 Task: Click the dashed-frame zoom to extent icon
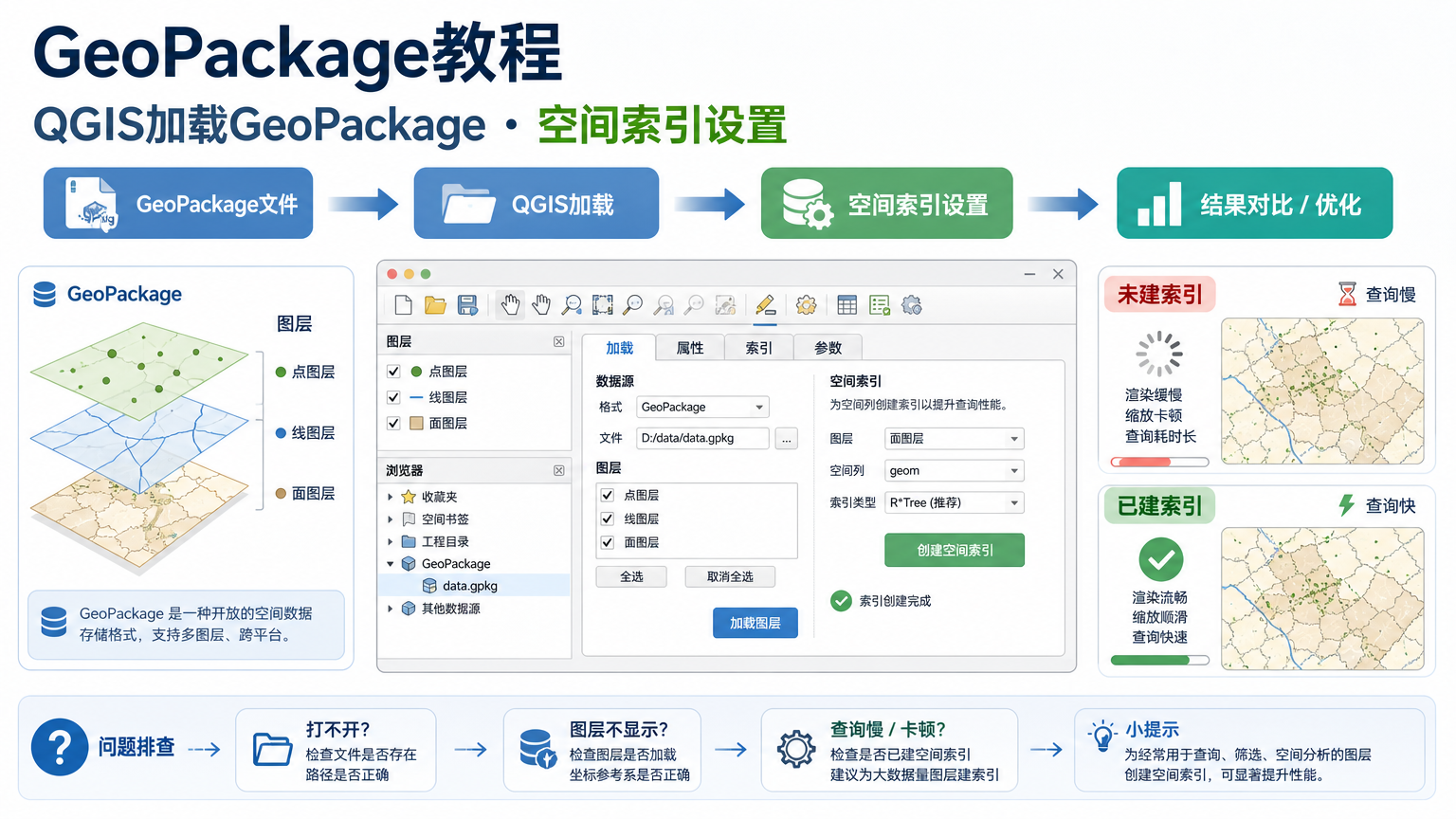click(602, 305)
